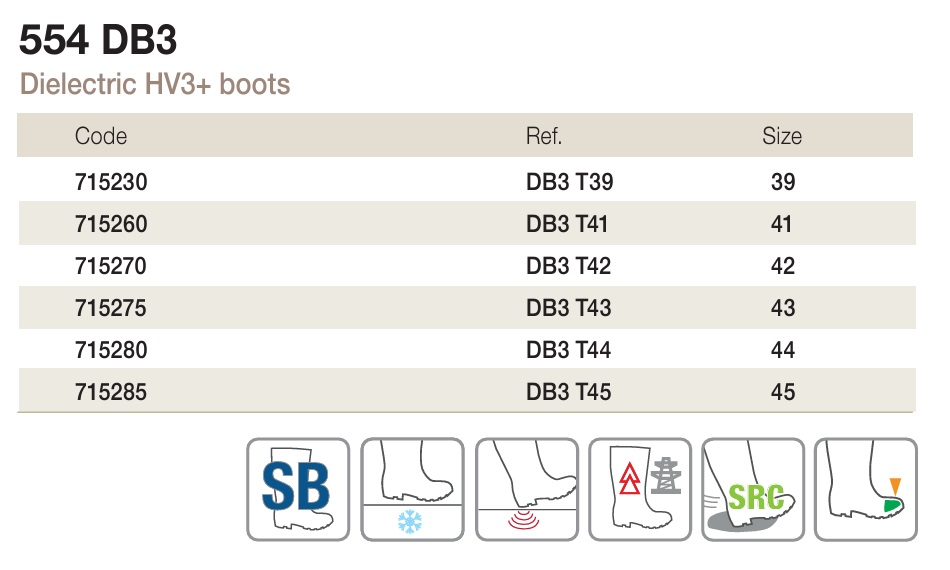Viewport: 950px width, 570px height.
Task: Select product code 715230
Action: pyautogui.click(x=111, y=182)
